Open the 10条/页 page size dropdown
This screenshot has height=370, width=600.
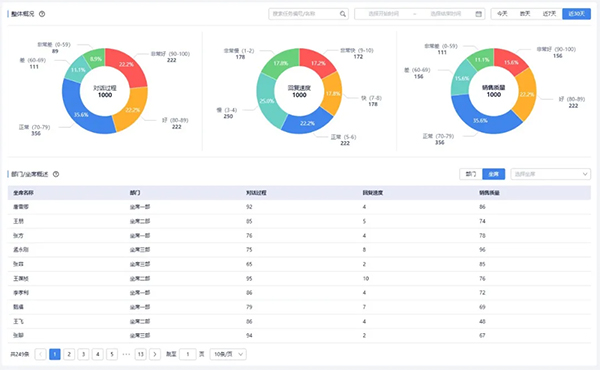[228, 354]
